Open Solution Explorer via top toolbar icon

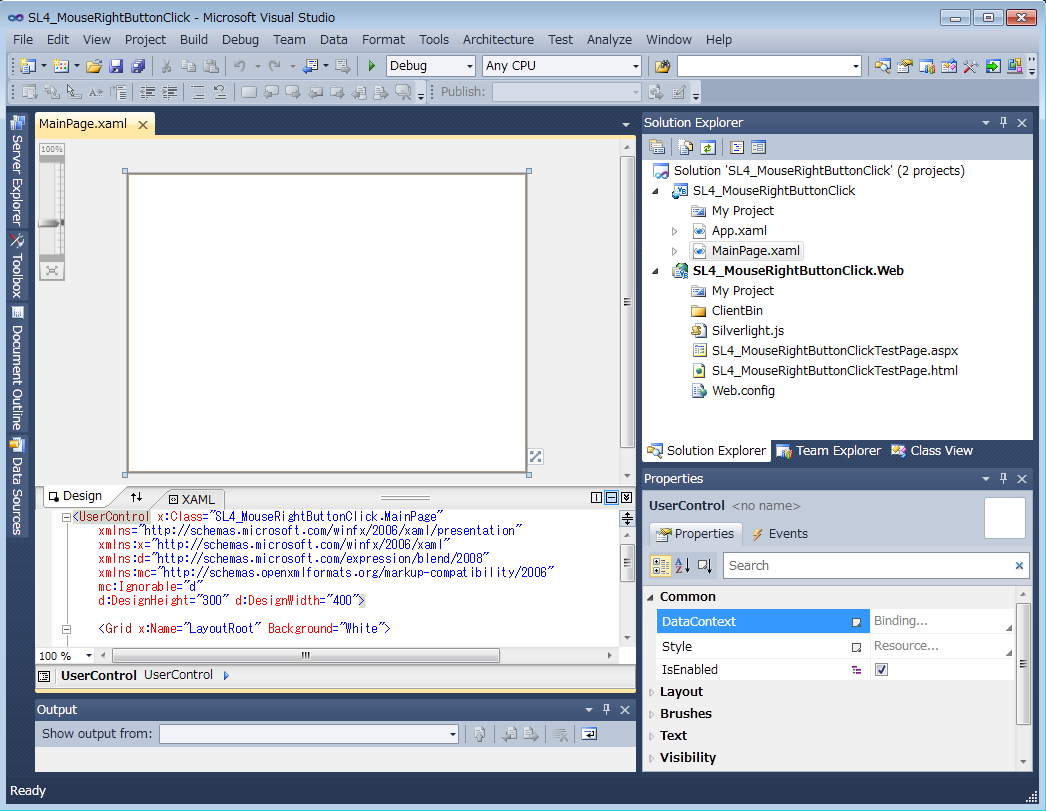click(x=883, y=66)
